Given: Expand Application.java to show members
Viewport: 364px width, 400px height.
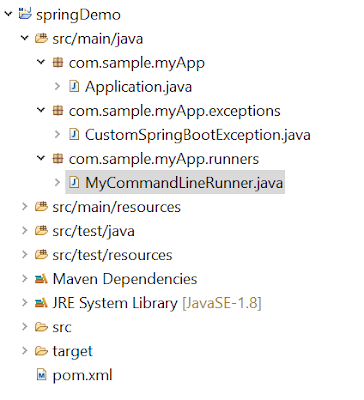Looking at the screenshot, I should [57, 87].
